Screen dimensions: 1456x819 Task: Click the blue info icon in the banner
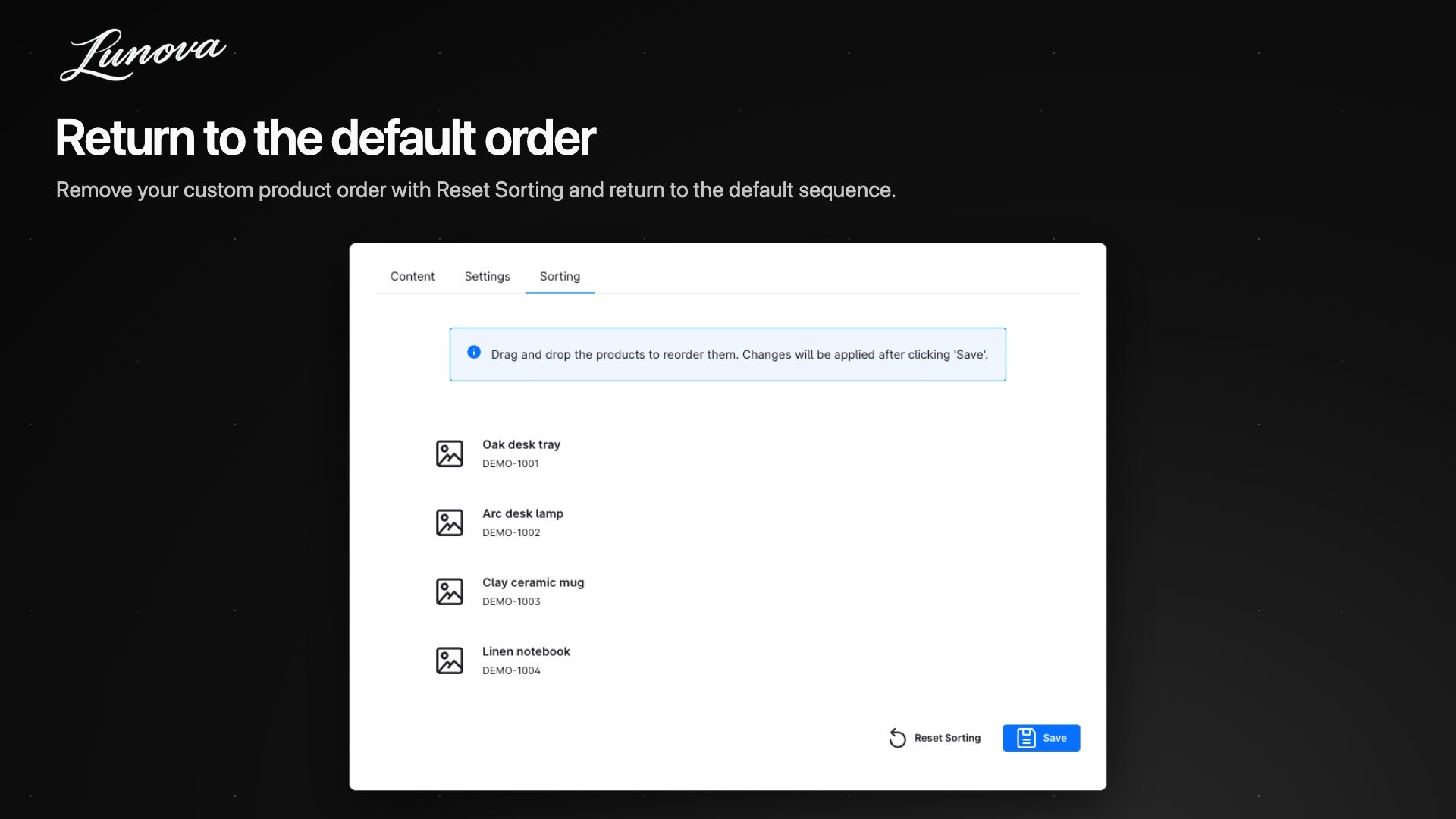474,352
